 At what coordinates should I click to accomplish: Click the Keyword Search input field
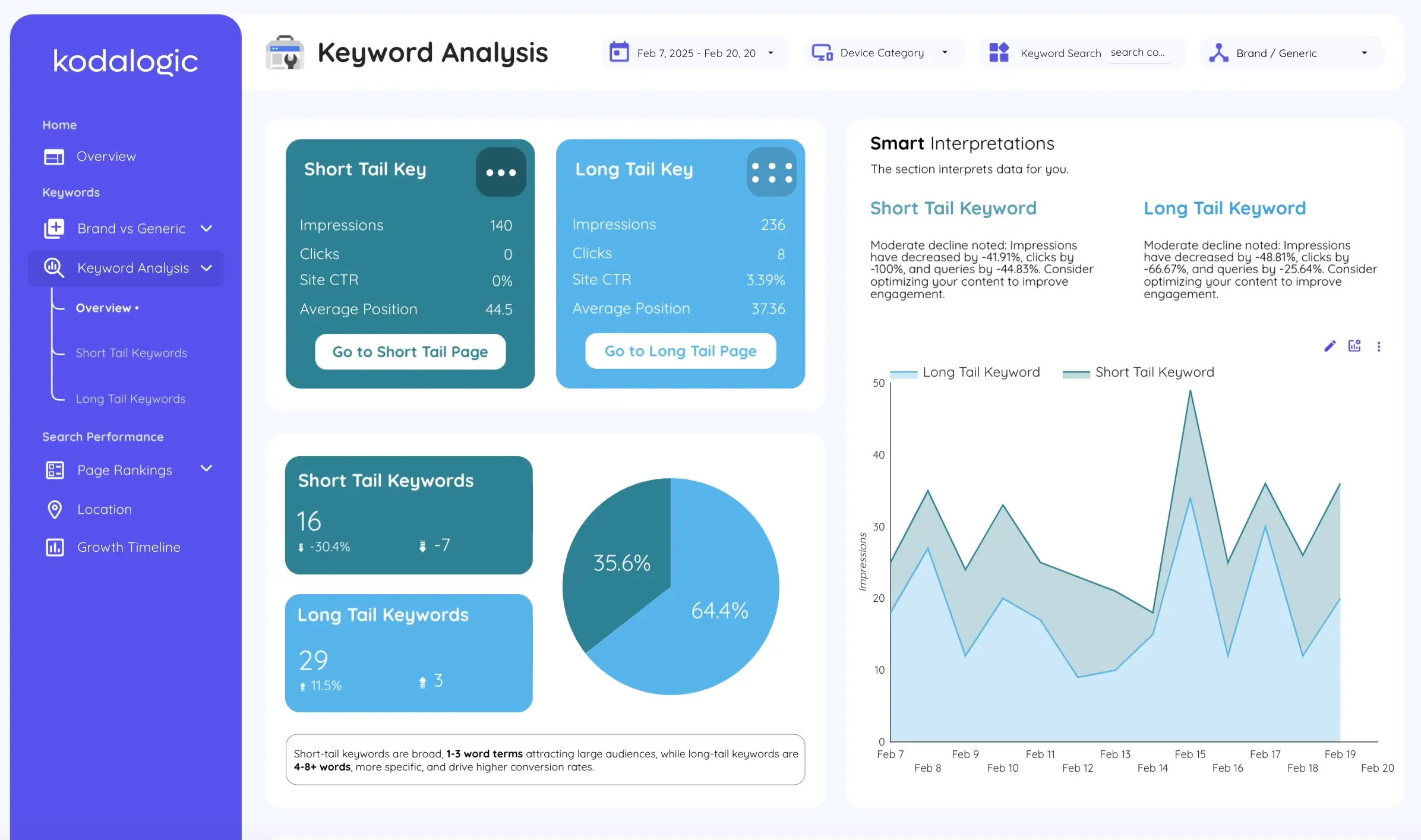[x=1139, y=53]
